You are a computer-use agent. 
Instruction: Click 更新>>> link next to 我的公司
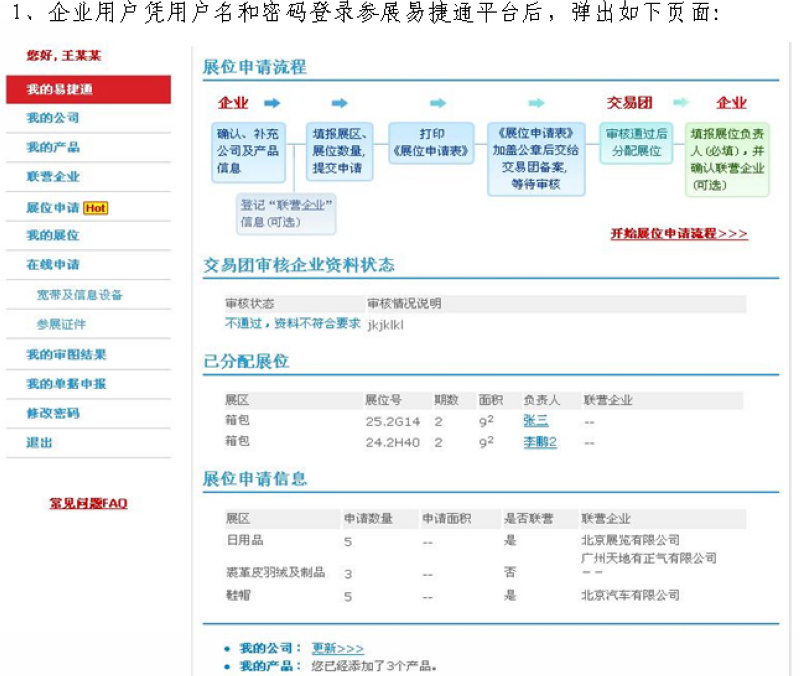coord(337,648)
